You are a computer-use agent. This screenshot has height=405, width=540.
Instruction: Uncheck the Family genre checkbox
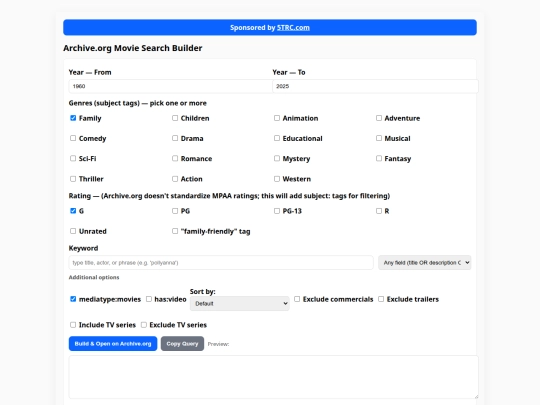73,118
